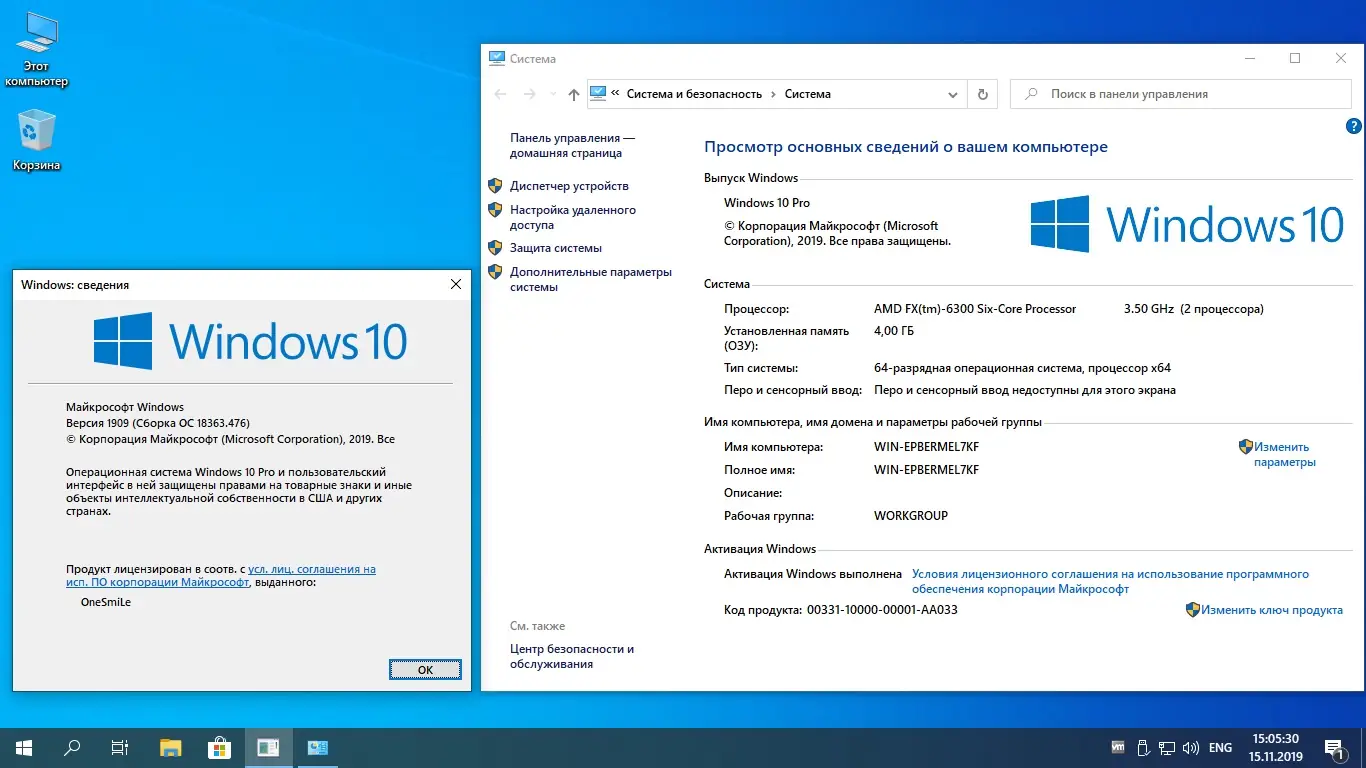The image size is (1366, 768).
Task: Select the Этот компьютер desktop icon
Action: coord(36,50)
